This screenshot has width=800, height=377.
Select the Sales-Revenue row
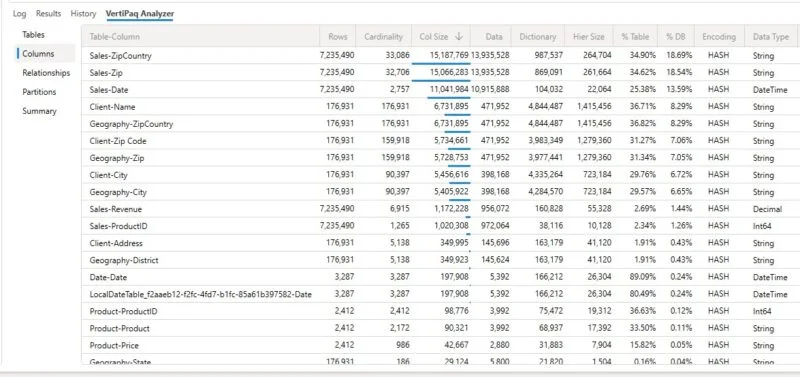(x=440, y=209)
